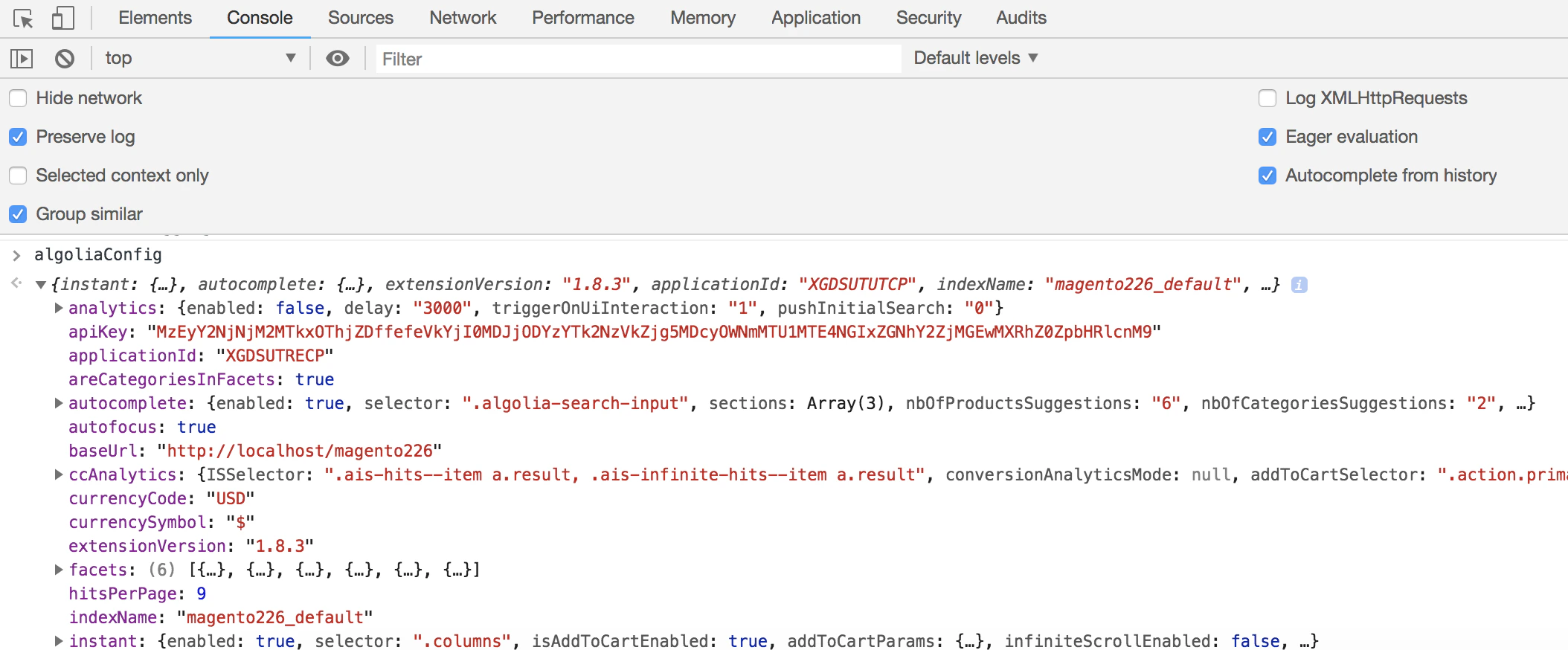Screen dimensions: 1568x650
Task: Open the Network tab
Action: tap(463, 18)
